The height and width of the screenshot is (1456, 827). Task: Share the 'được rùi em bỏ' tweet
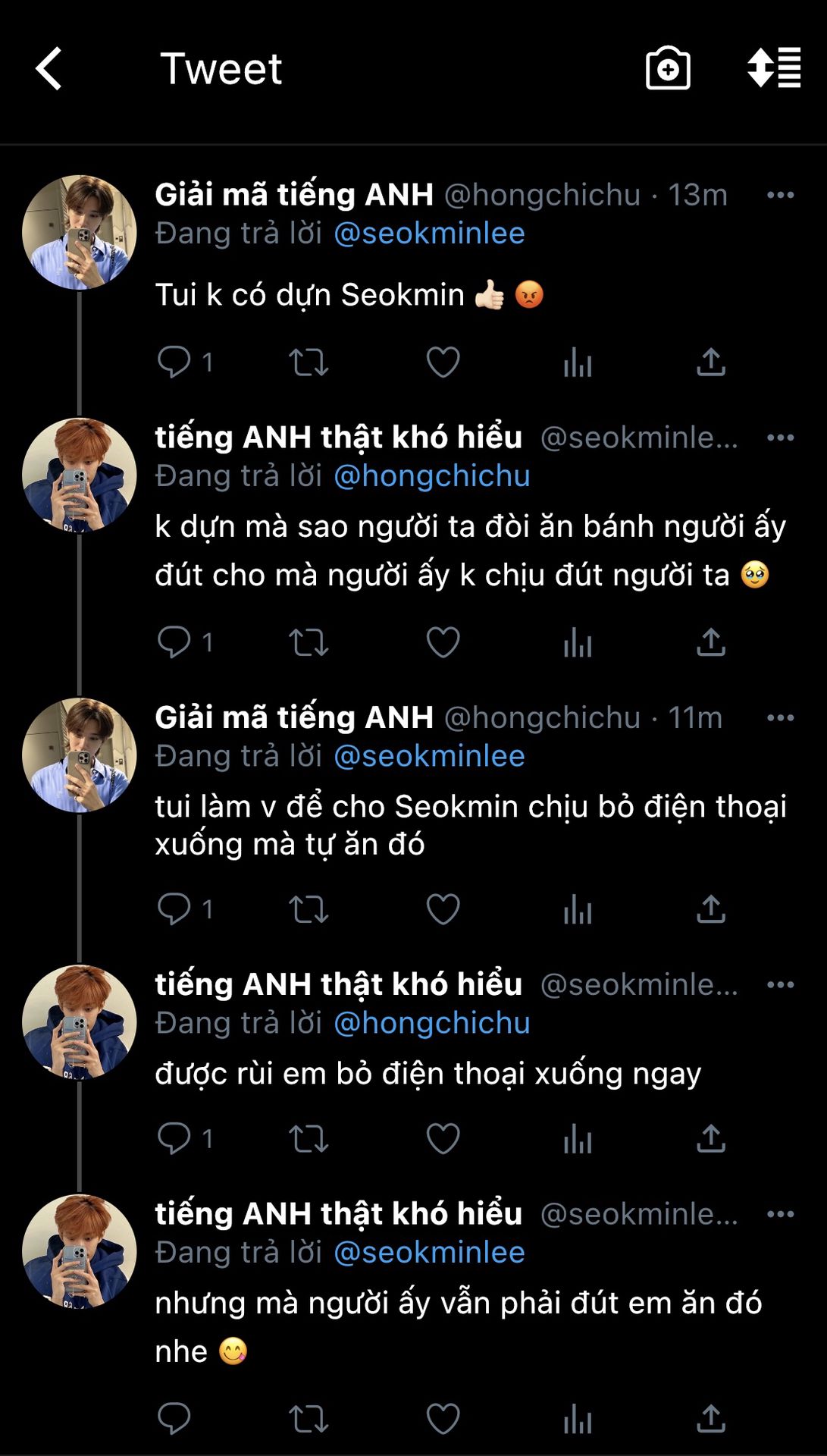click(711, 1138)
